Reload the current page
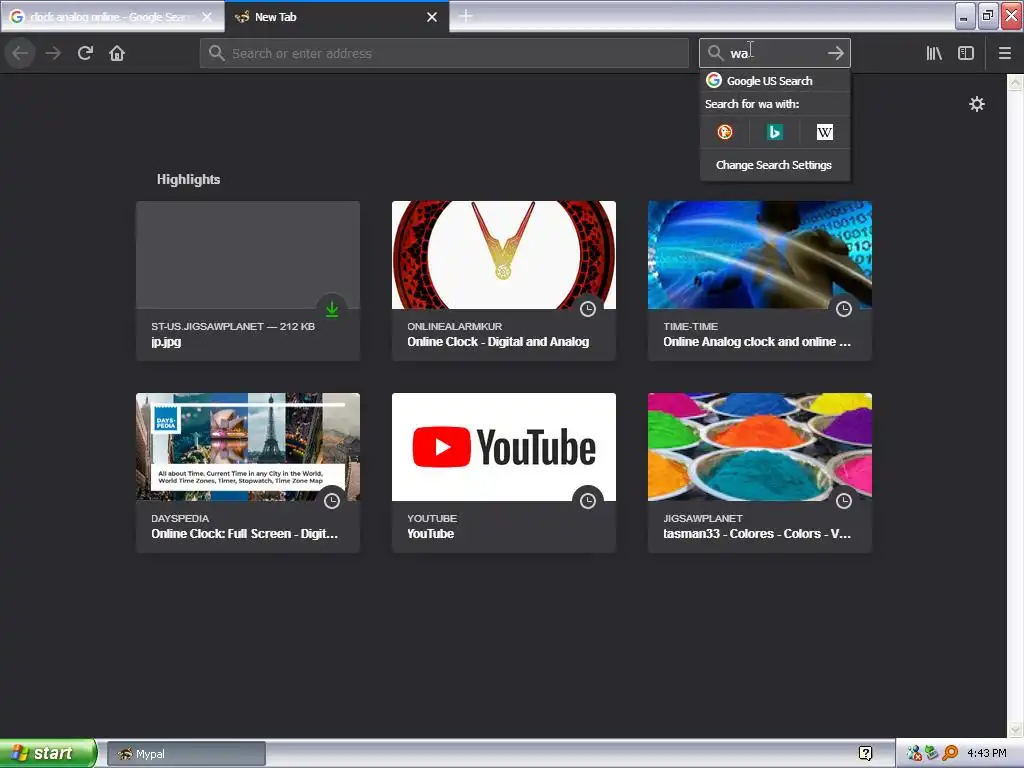The height and width of the screenshot is (768, 1024). click(85, 53)
